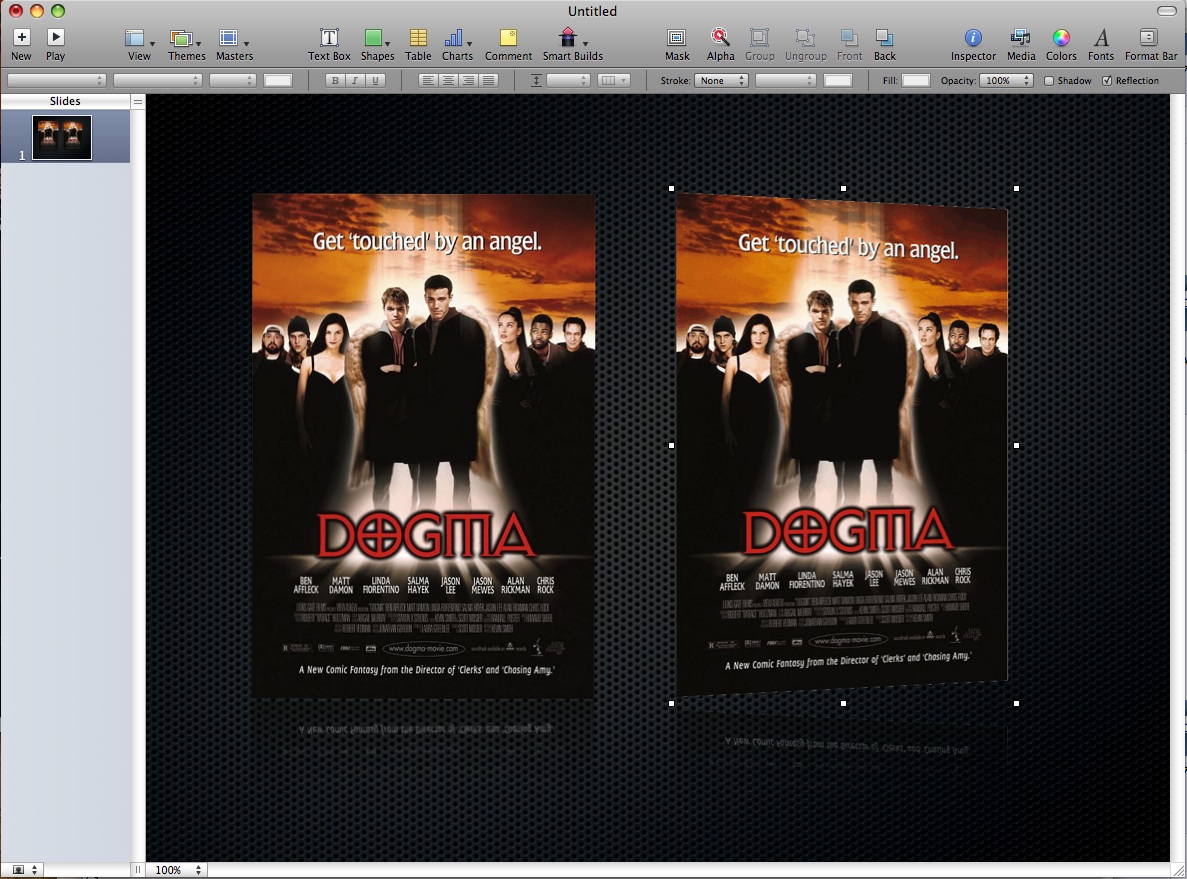Open the stroke width dropdown
The image size is (1187, 879).
tap(786, 80)
